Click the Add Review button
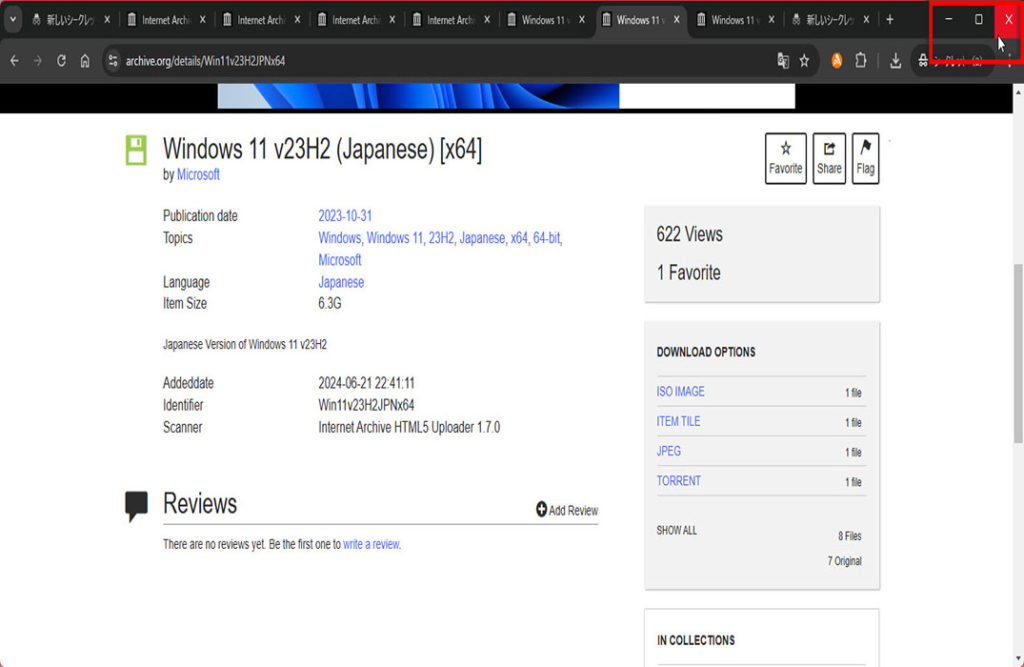The image size is (1024, 667). [x=567, y=510]
